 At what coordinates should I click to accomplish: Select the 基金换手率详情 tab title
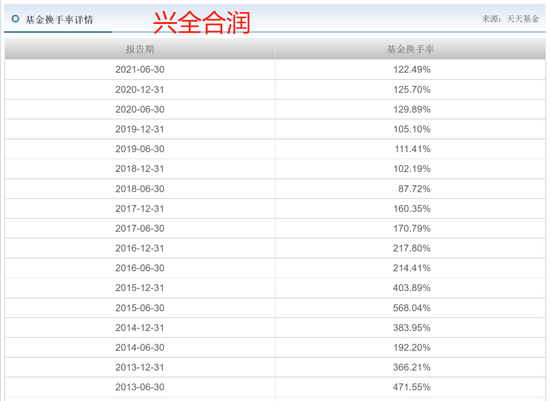59,20
